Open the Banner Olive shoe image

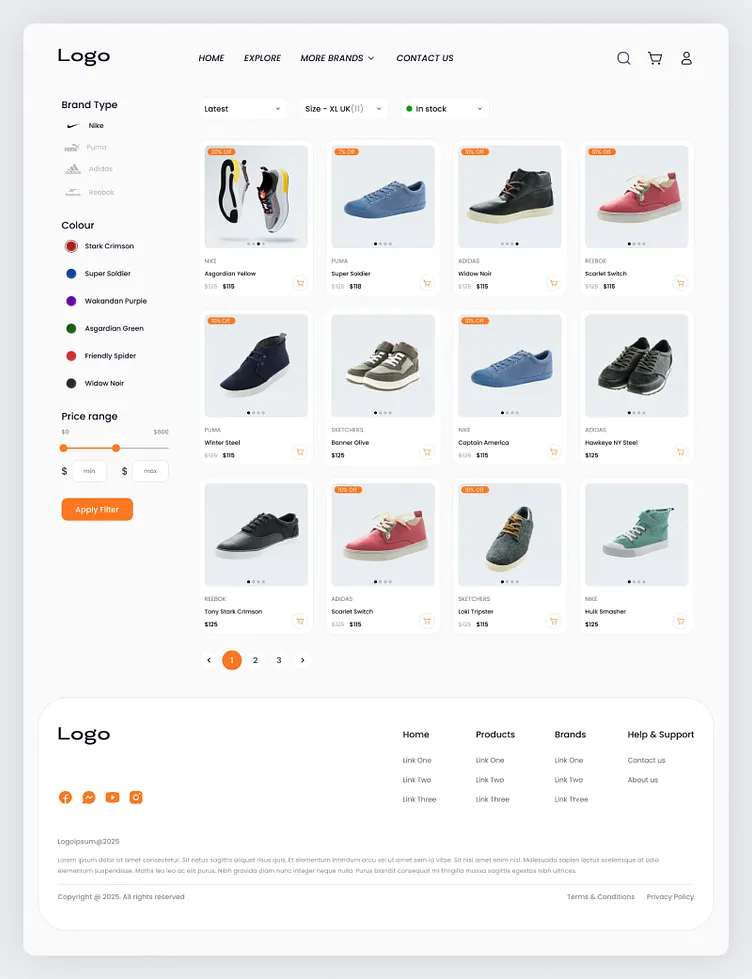point(383,365)
